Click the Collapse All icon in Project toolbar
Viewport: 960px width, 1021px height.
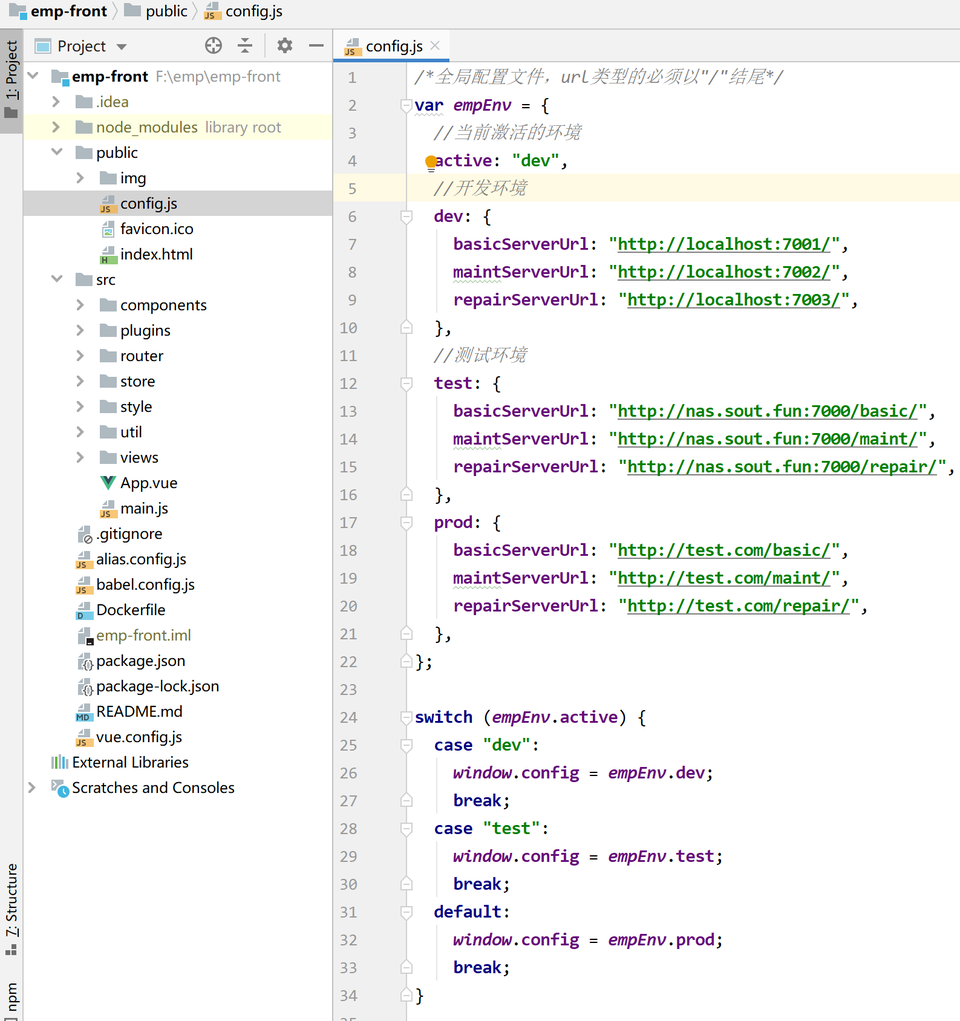click(x=243, y=45)
